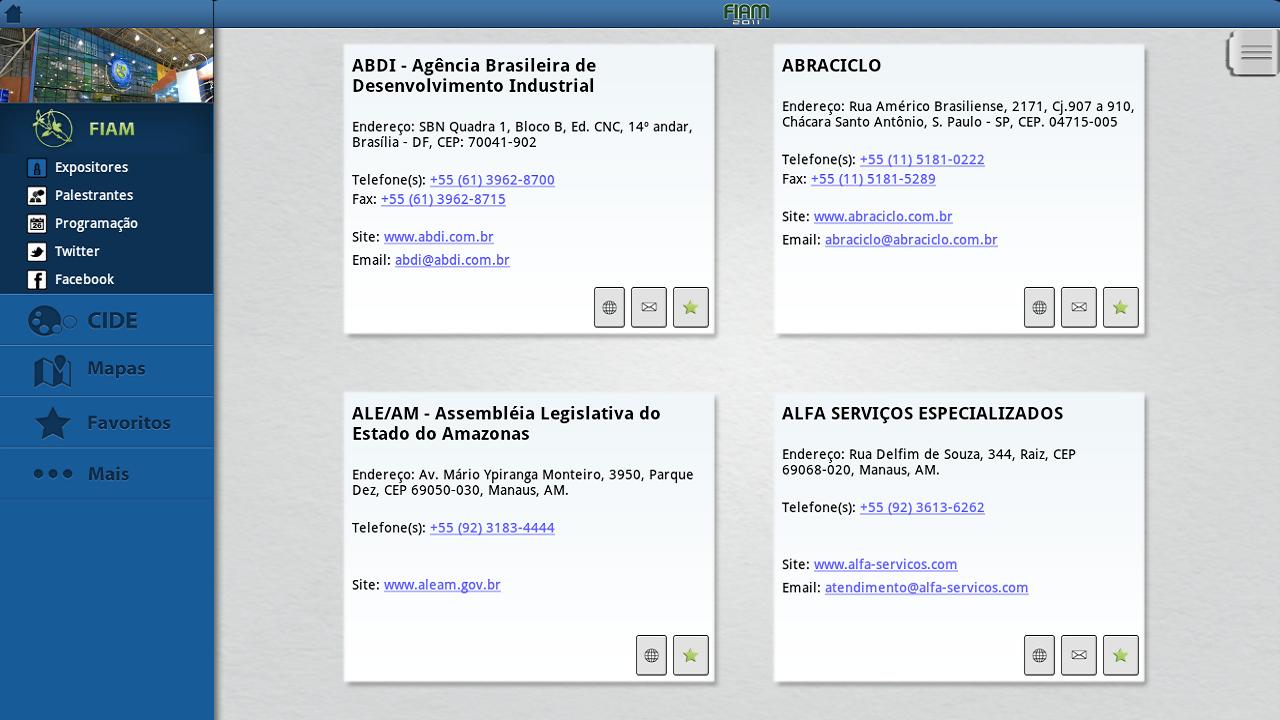The width and height of the screenshot is (1280, 720).
Task: Select the FIAM section in sidebar
Action: (107, 128)
